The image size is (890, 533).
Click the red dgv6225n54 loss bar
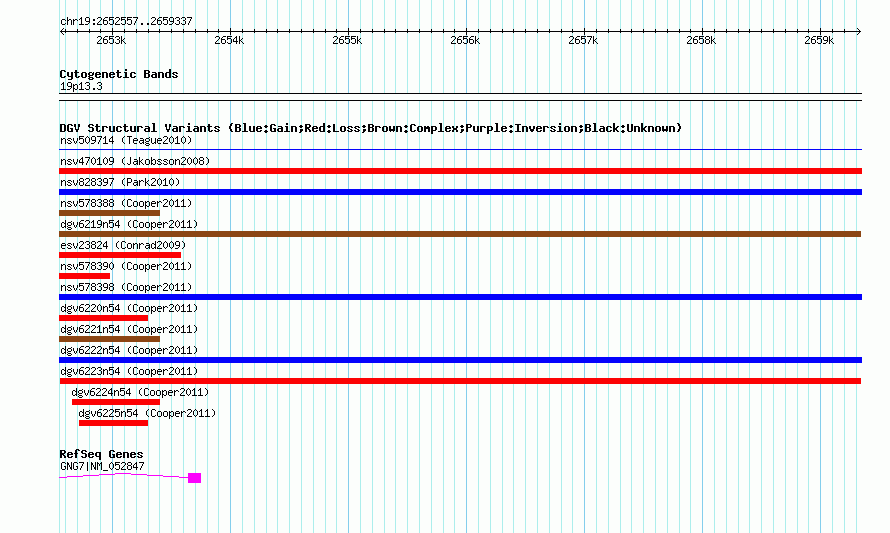pyautogui.click(x=114, y=423)
